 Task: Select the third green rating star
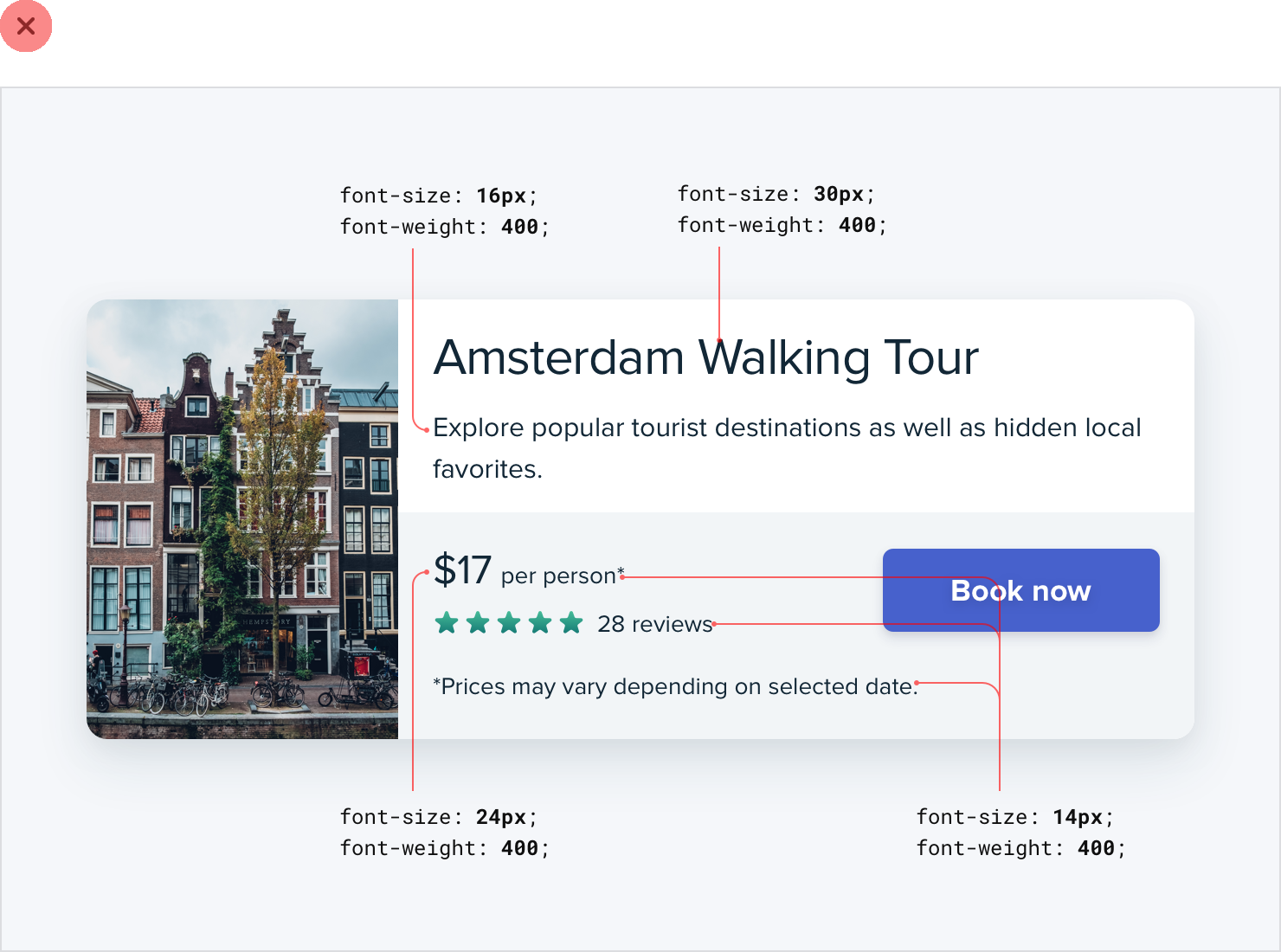pos(509,623)
